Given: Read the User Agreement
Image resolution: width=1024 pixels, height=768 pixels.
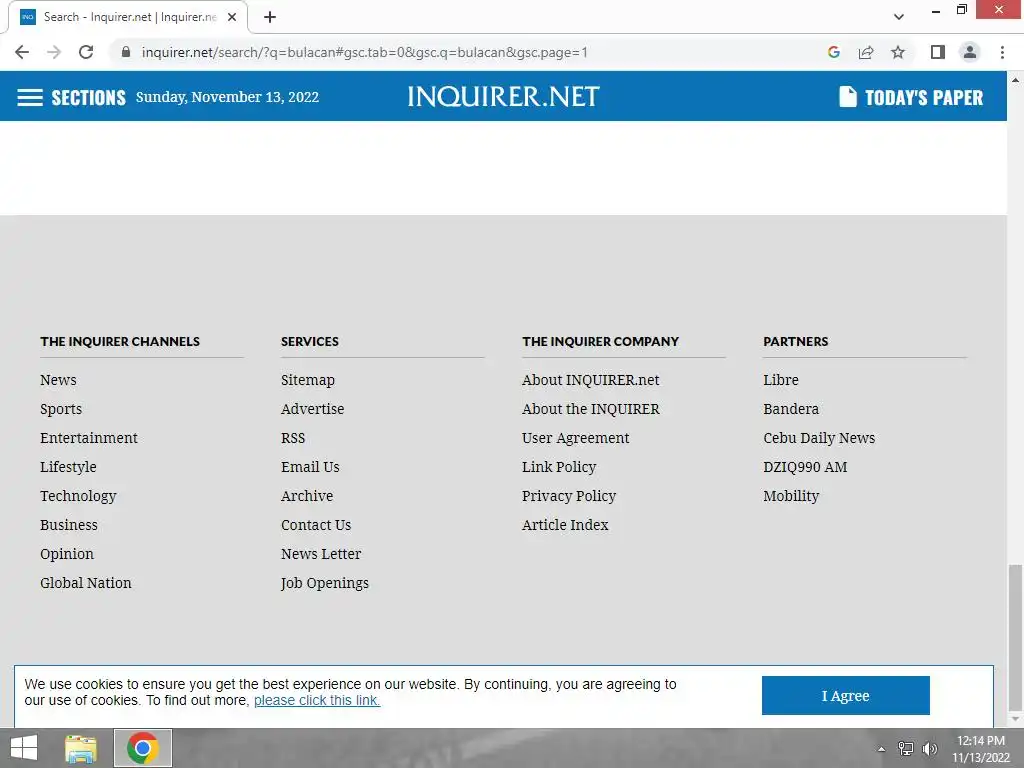Looking at the screenshot, I should tap(575, 438).
